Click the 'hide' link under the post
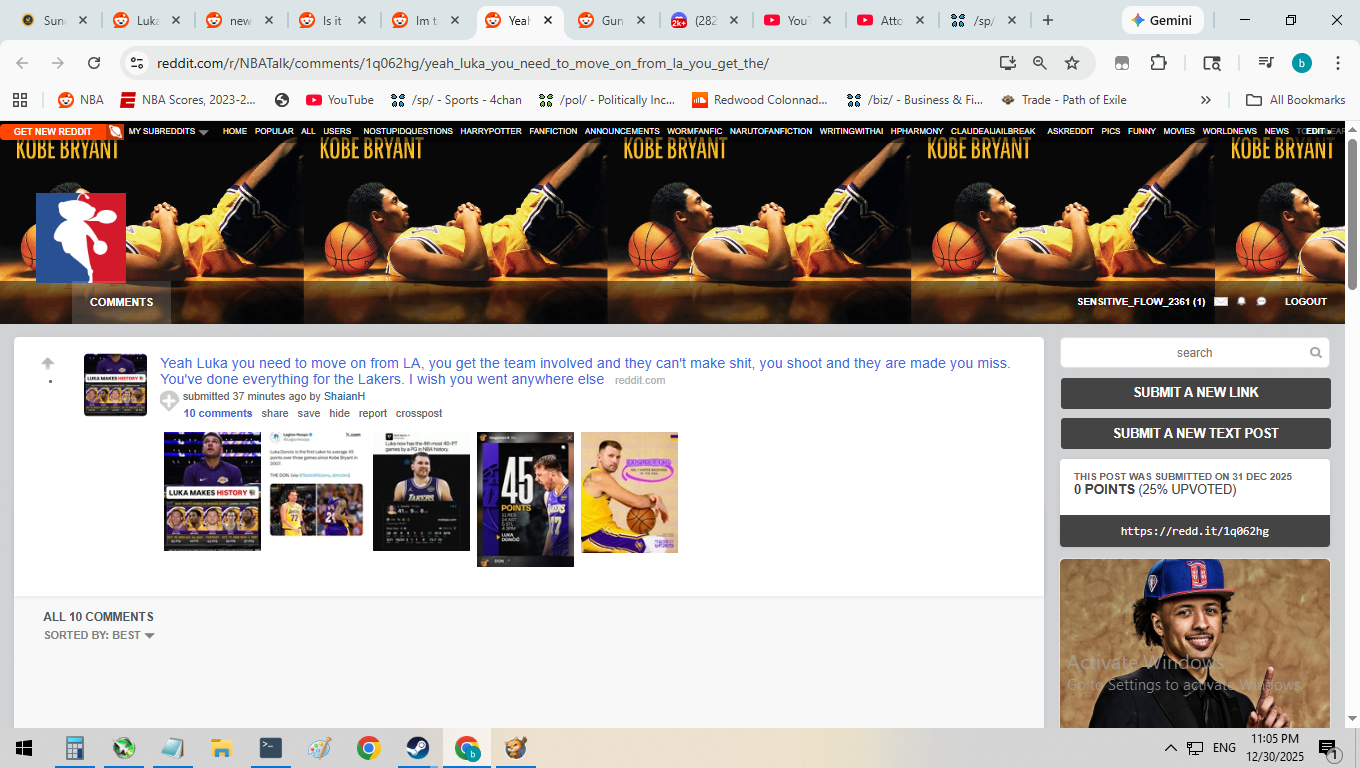Screen dimensions: 1360x768 [x=340, y=413]
